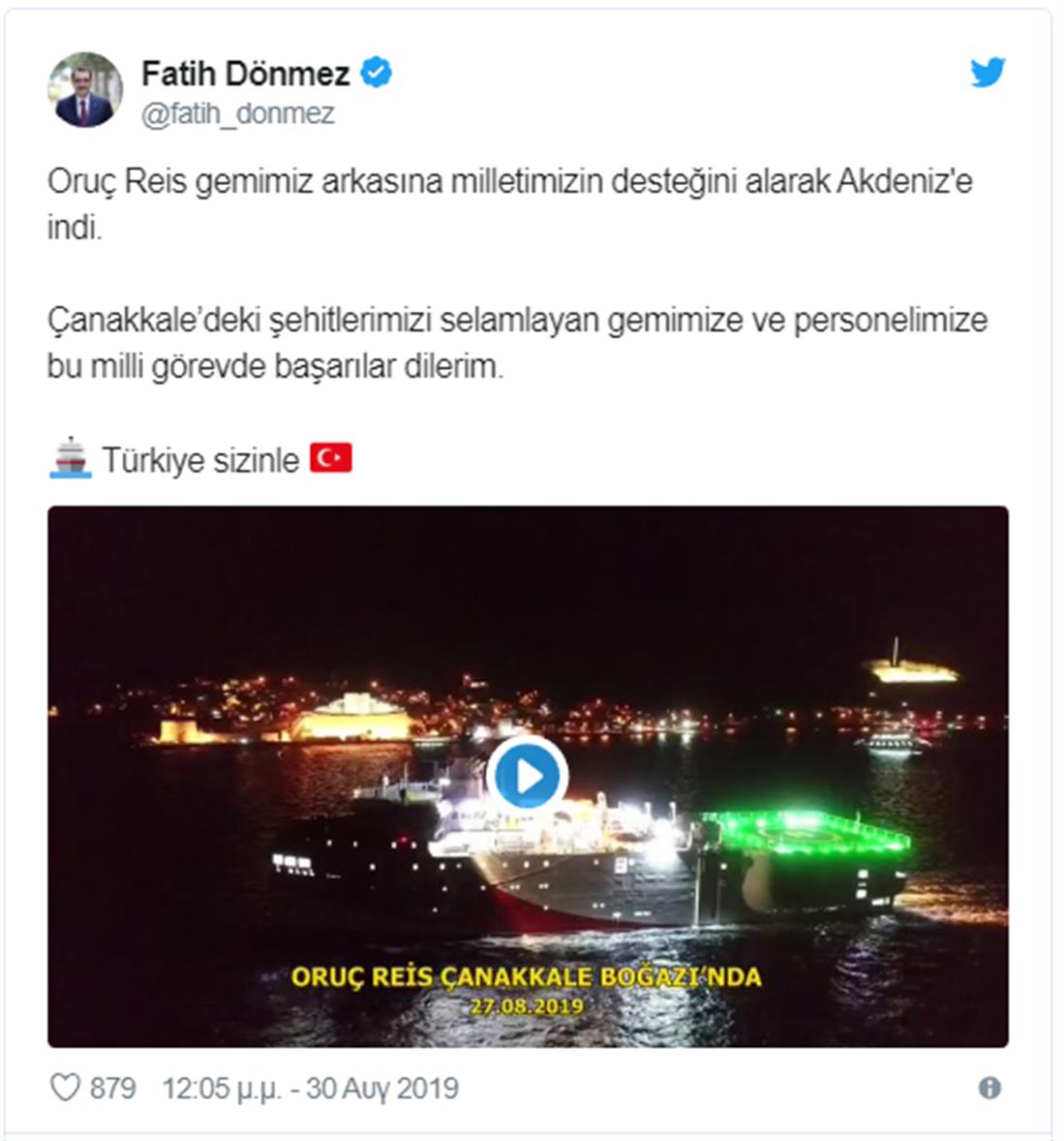Open the tweet timestamp 12:05 μ.μ.

click(x=221, y=1089)
